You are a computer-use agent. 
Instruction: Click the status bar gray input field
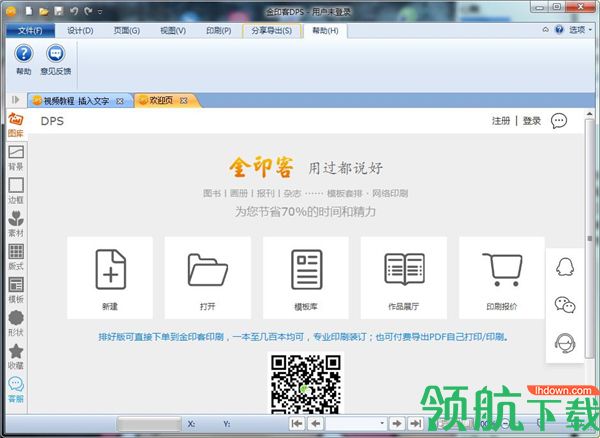pyautogui.click(x=149, y=424)
